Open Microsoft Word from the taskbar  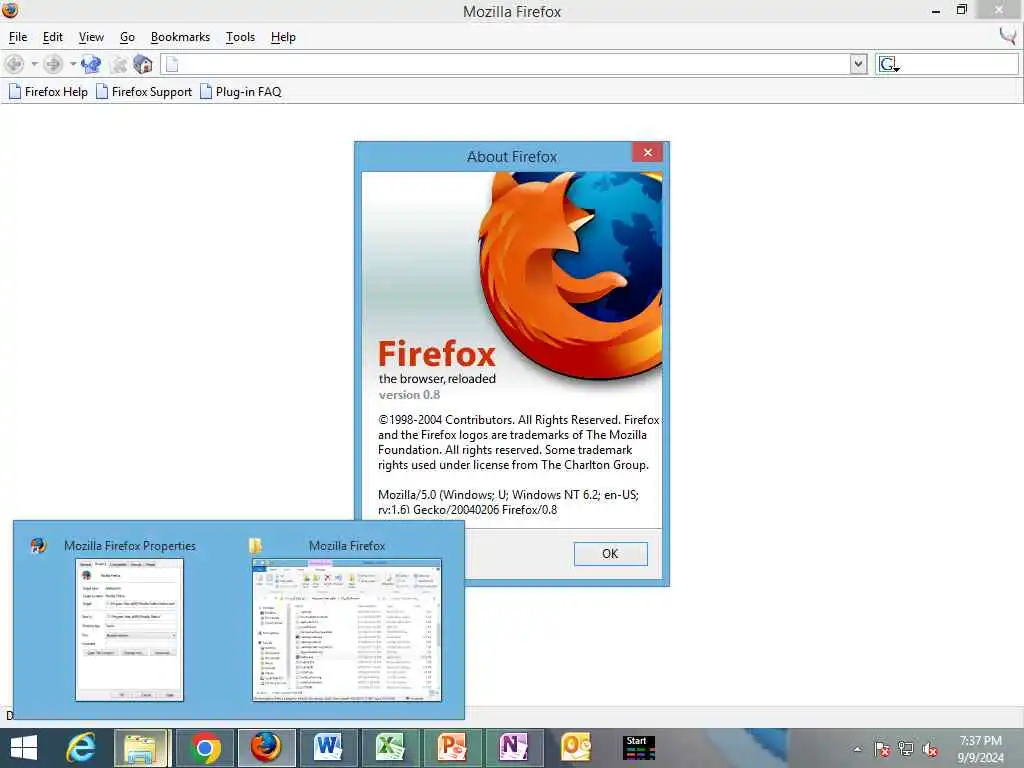pos(328,748)
